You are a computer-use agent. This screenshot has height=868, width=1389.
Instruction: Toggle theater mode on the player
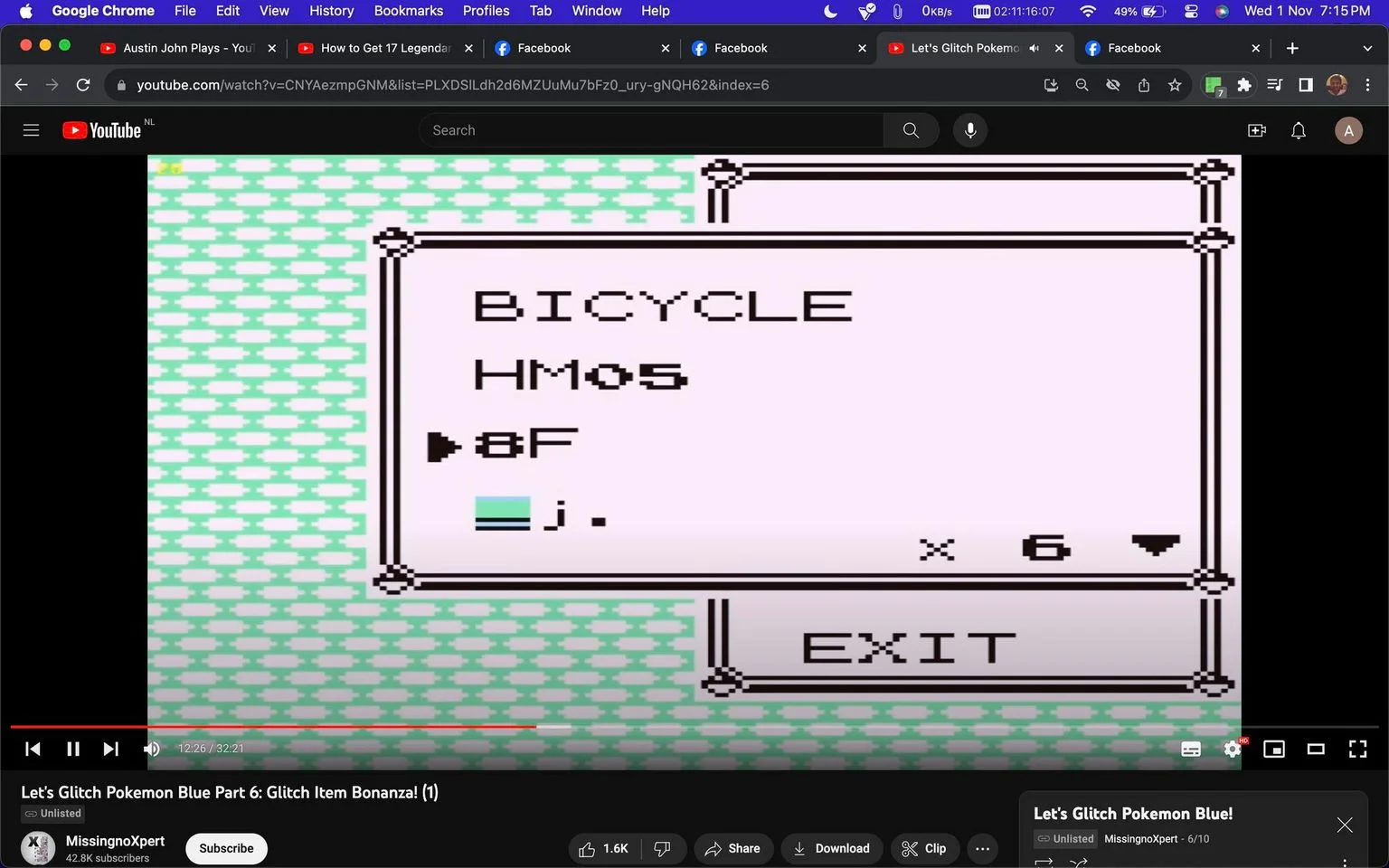1316,749
